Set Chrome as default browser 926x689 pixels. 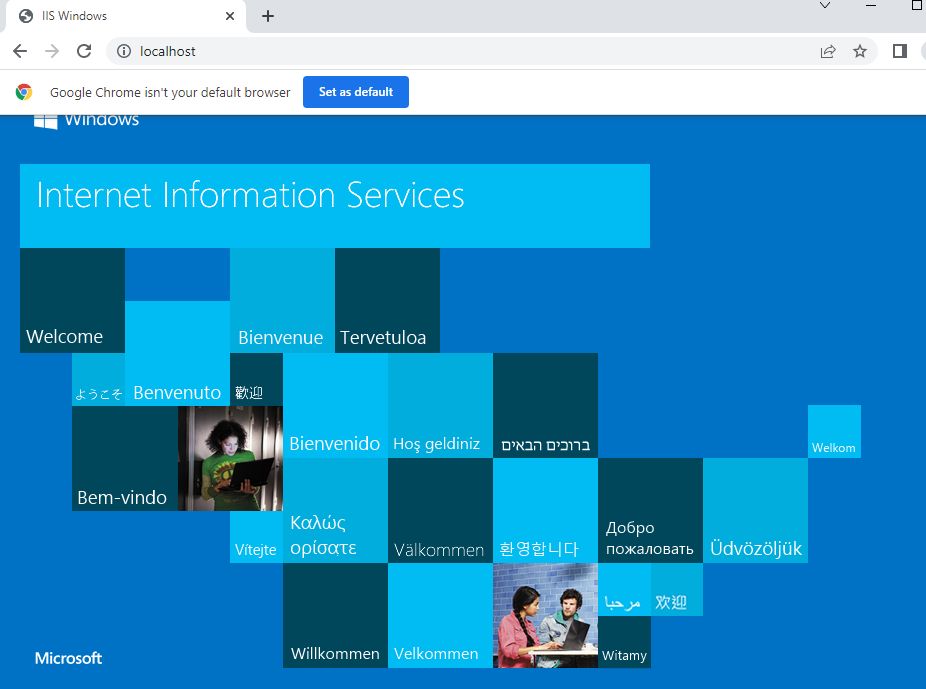(x=356, y=92)
